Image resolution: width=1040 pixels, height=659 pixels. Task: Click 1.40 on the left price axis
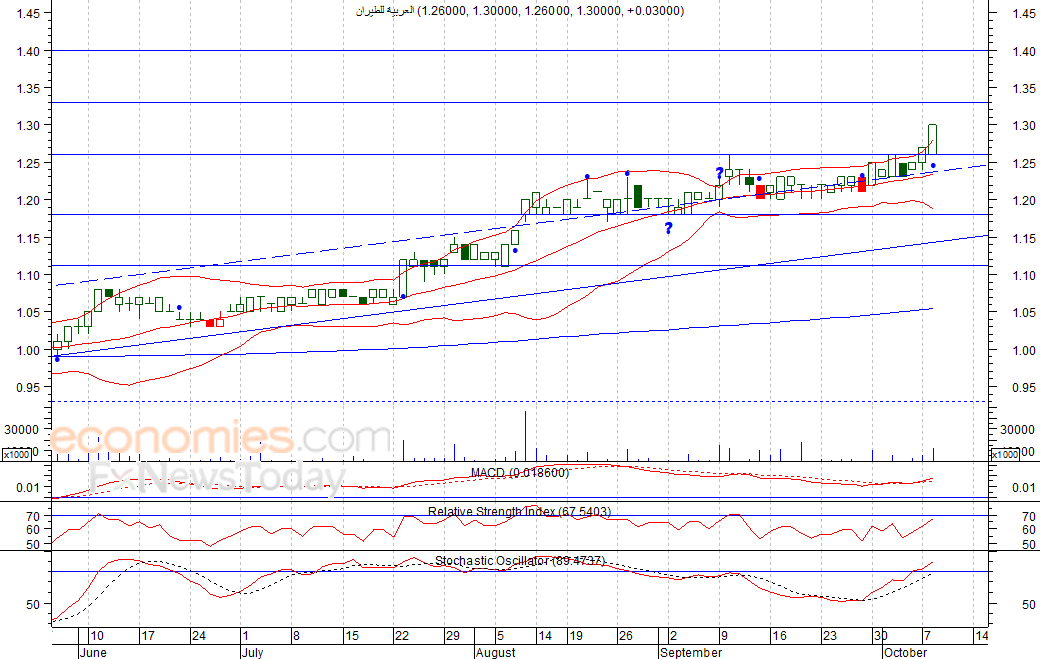pyautogui.click(x=28, y=51)
